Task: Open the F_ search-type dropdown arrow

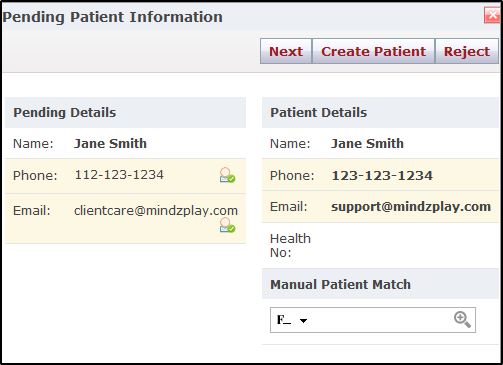Action: point(303,321)
